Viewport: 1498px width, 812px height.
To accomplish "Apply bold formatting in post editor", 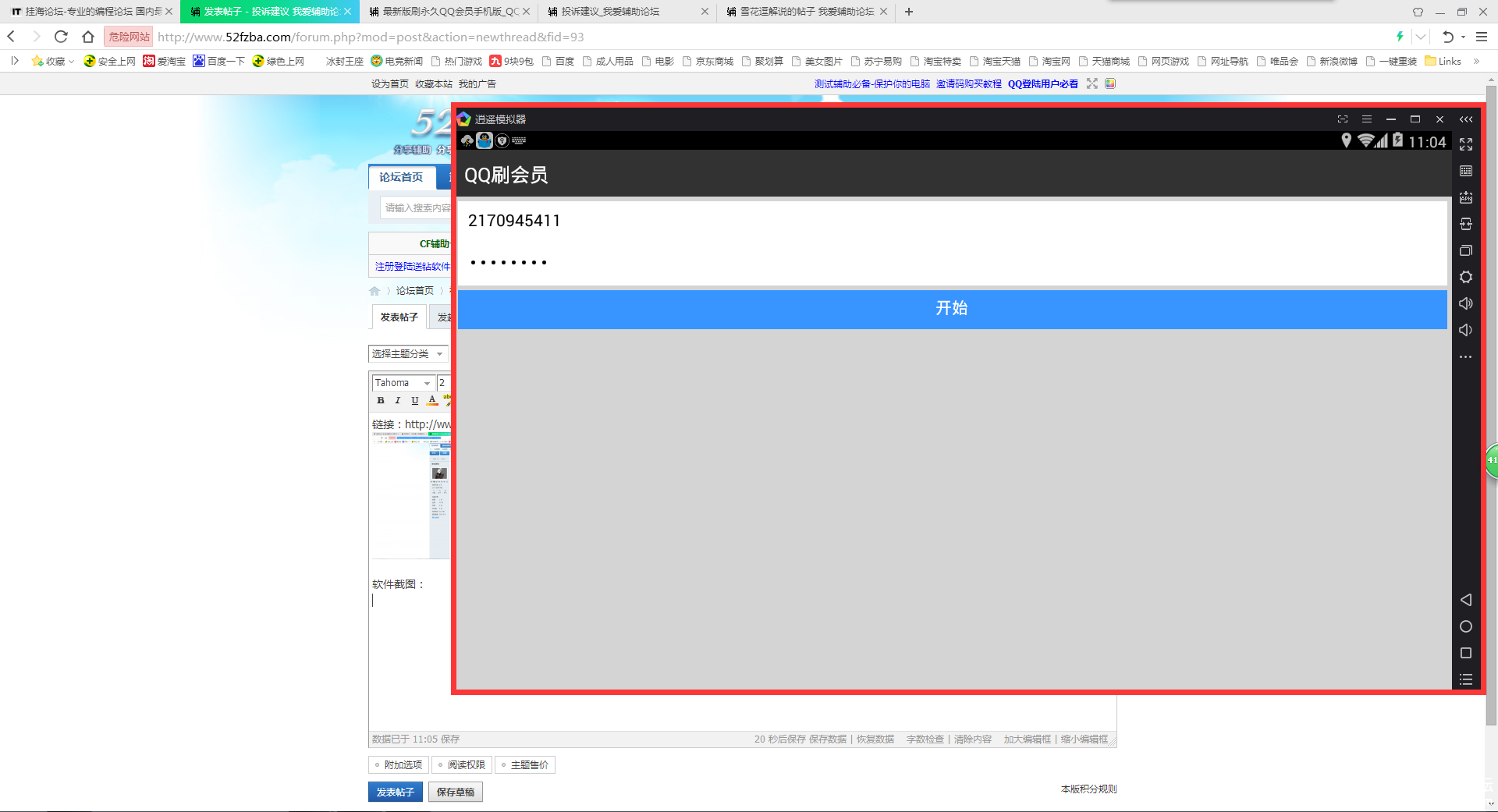I will coord(381,400).
